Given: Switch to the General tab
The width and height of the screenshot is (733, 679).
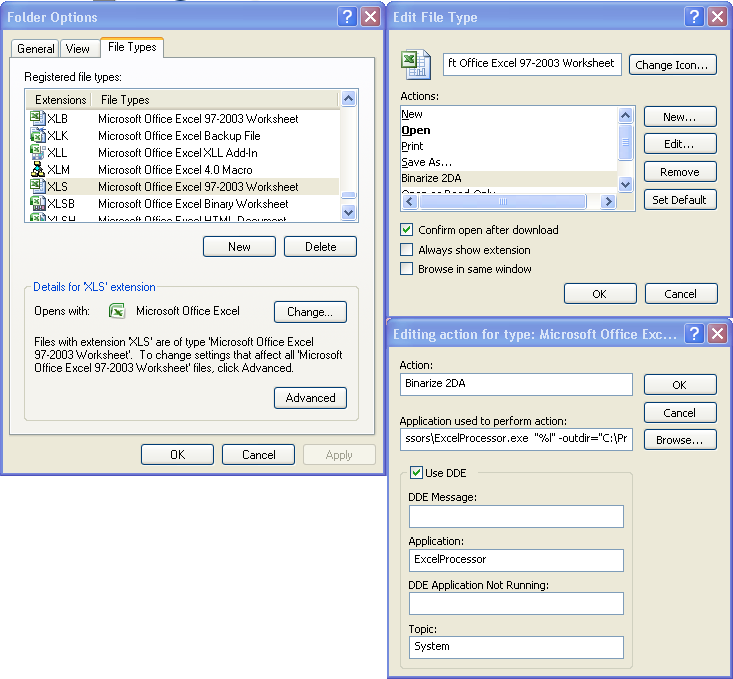Looking at the screenshot, I should tap(36, 49).
